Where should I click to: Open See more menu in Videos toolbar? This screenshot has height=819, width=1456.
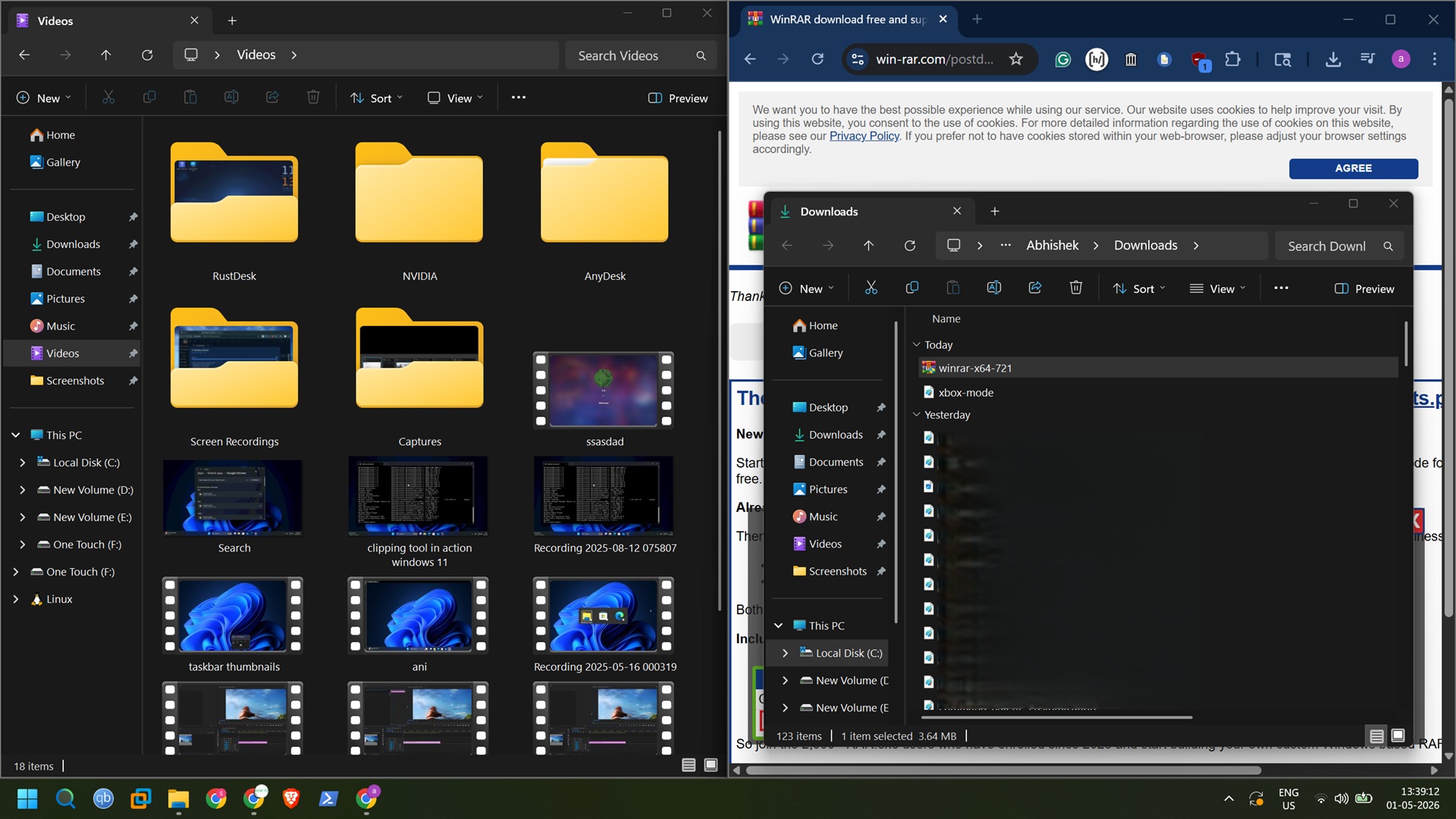point(519,98)
